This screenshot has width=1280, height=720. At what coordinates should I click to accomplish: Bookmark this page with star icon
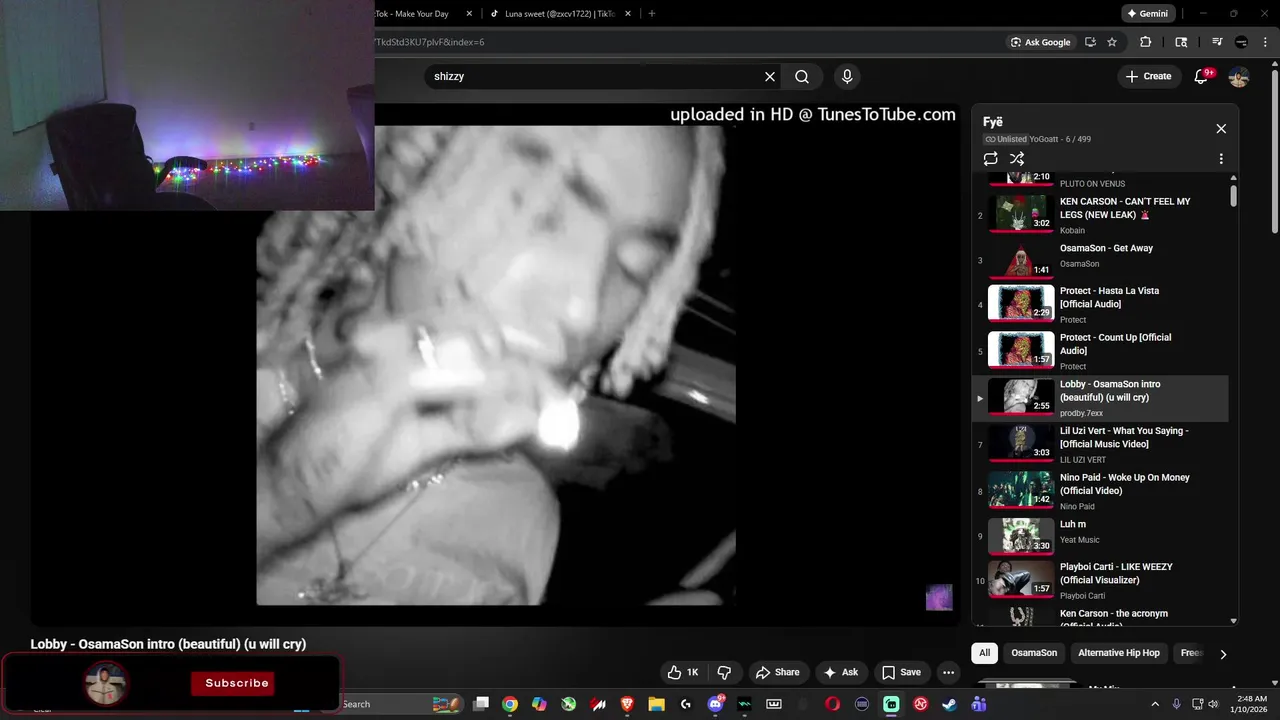coord(1112,42)
